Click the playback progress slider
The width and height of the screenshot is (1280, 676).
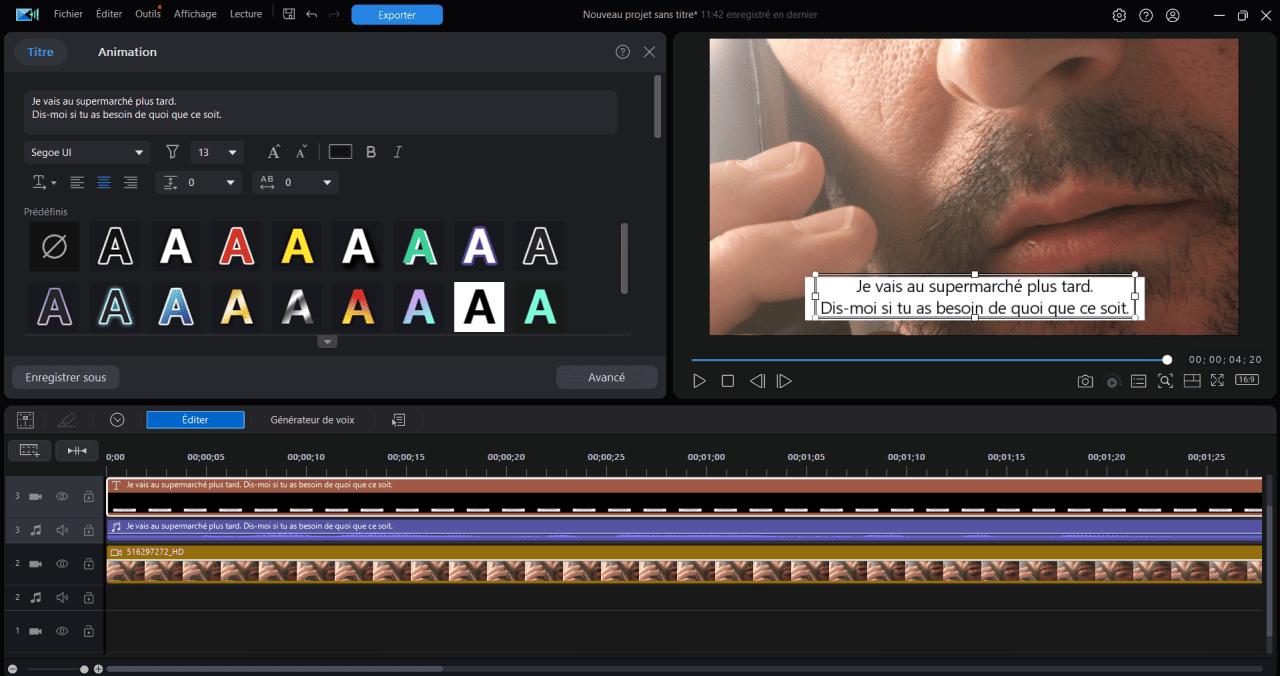point(930,359)
